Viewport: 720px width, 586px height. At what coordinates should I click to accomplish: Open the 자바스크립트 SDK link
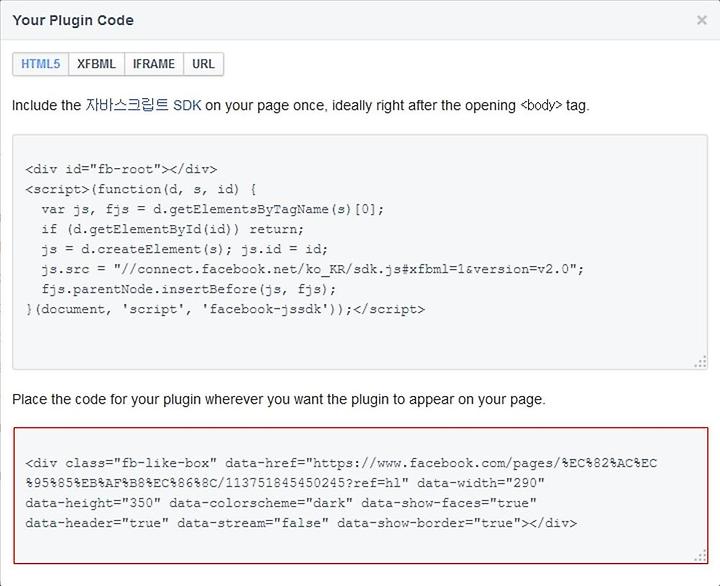[x=143, y=105]
